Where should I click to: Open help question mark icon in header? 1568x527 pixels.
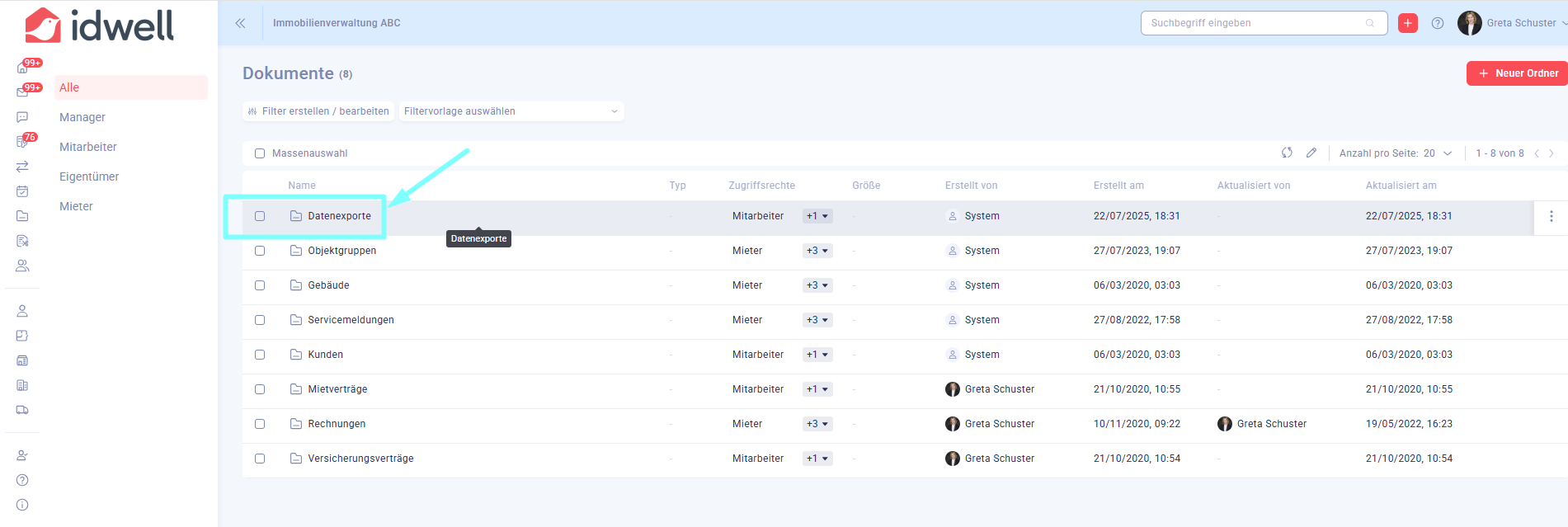tap(1438, 23)
